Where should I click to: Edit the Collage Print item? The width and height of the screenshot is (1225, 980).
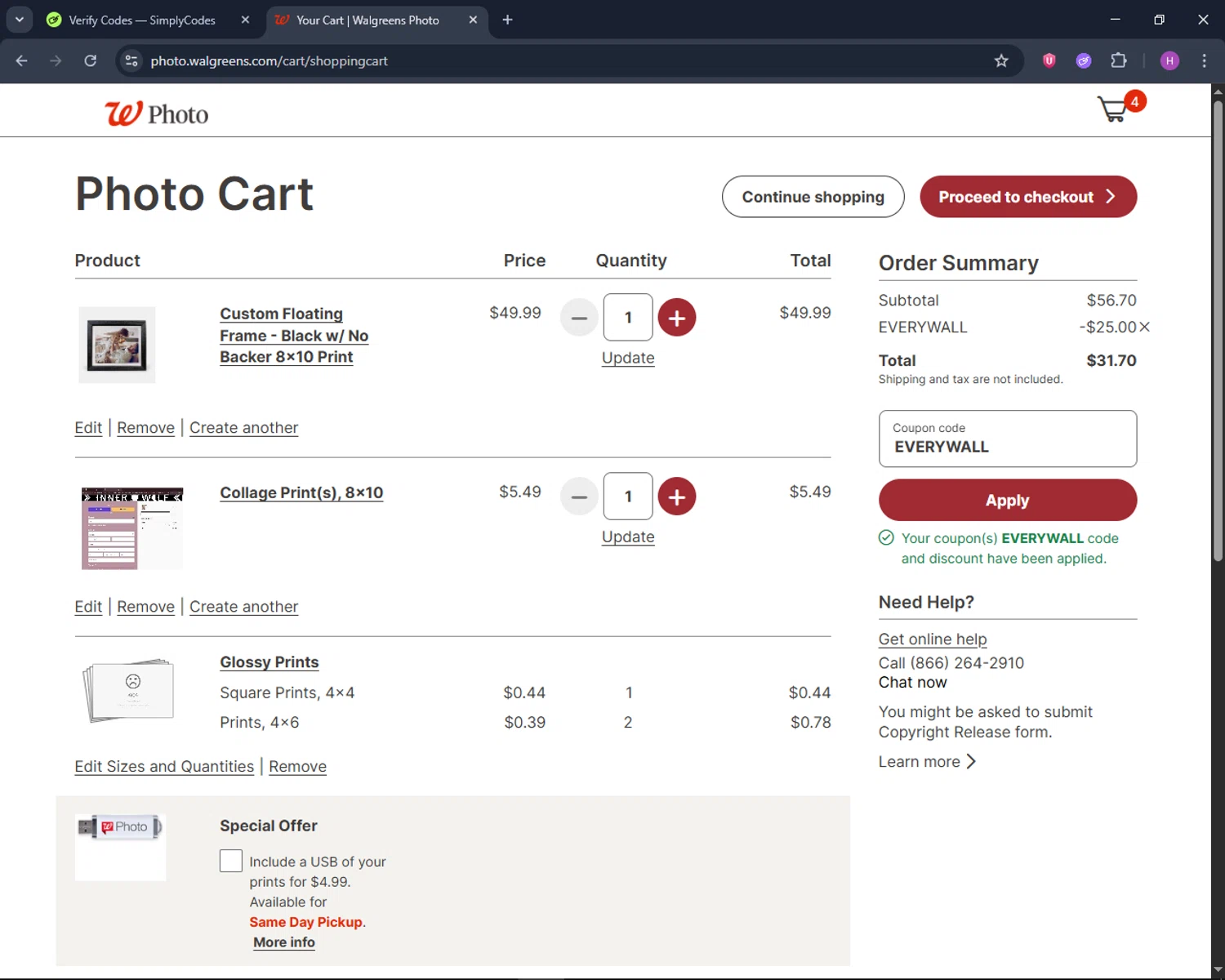pos(88,607)
